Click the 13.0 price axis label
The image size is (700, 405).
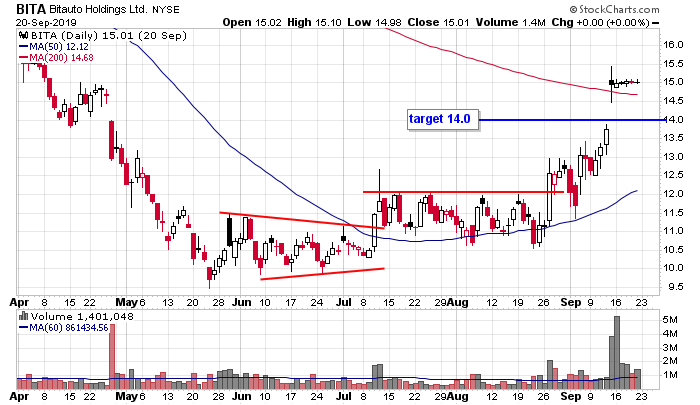coord(673,157)
